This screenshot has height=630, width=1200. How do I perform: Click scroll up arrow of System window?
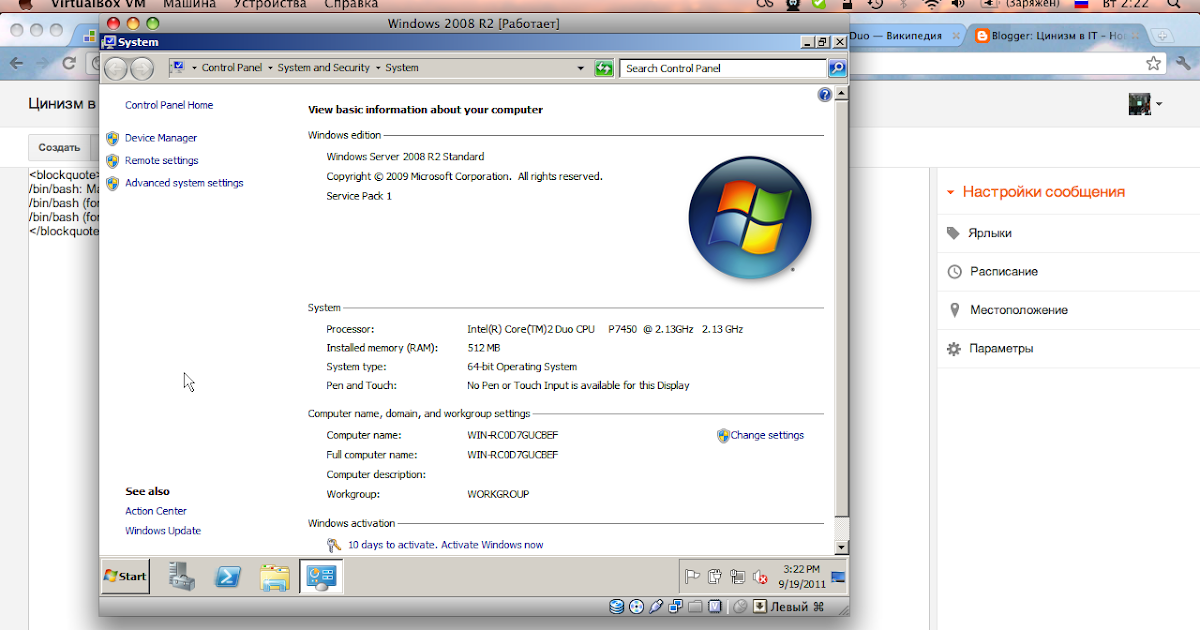841,94
